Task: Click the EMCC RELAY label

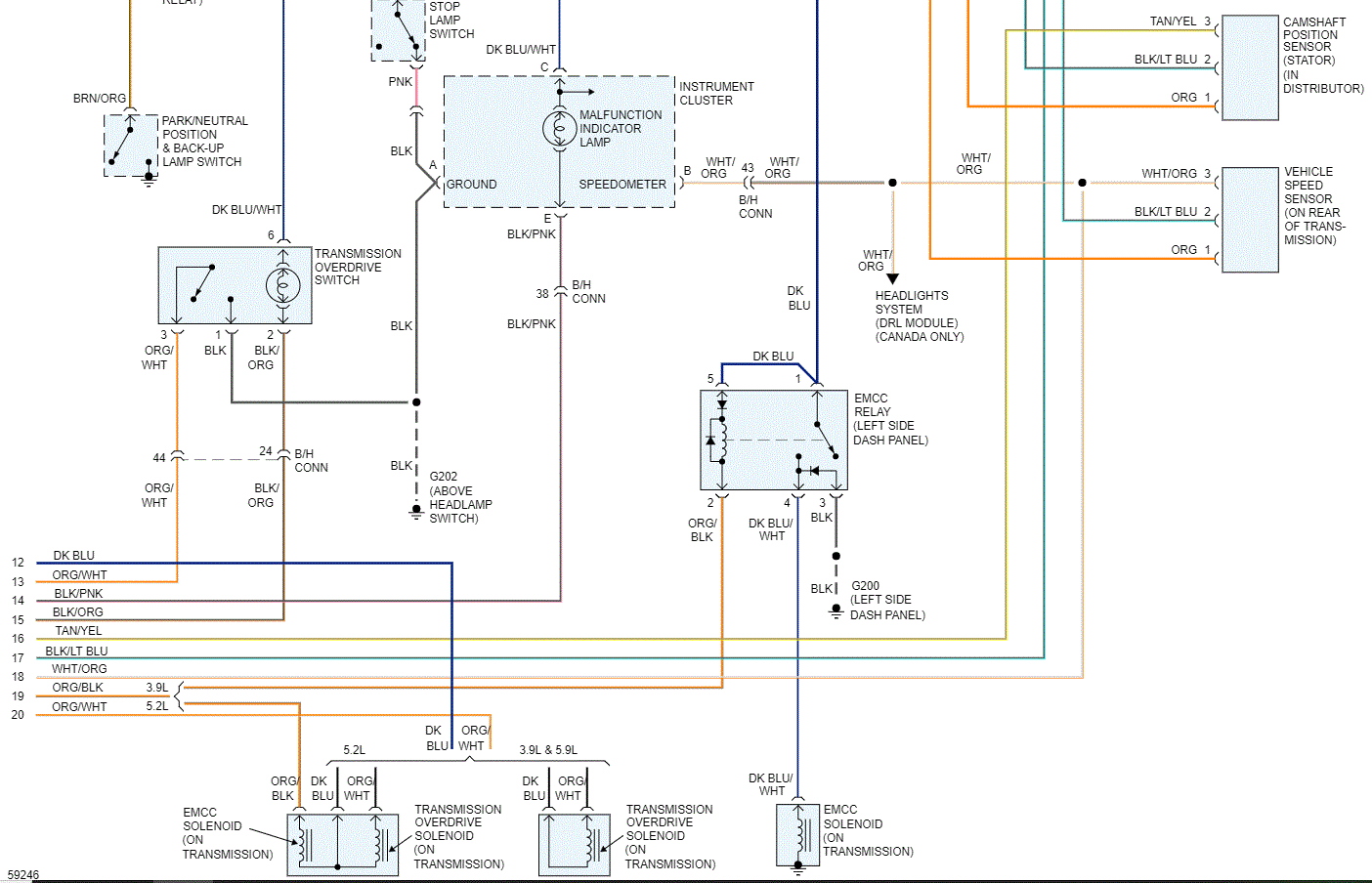Action: point(891,419)
